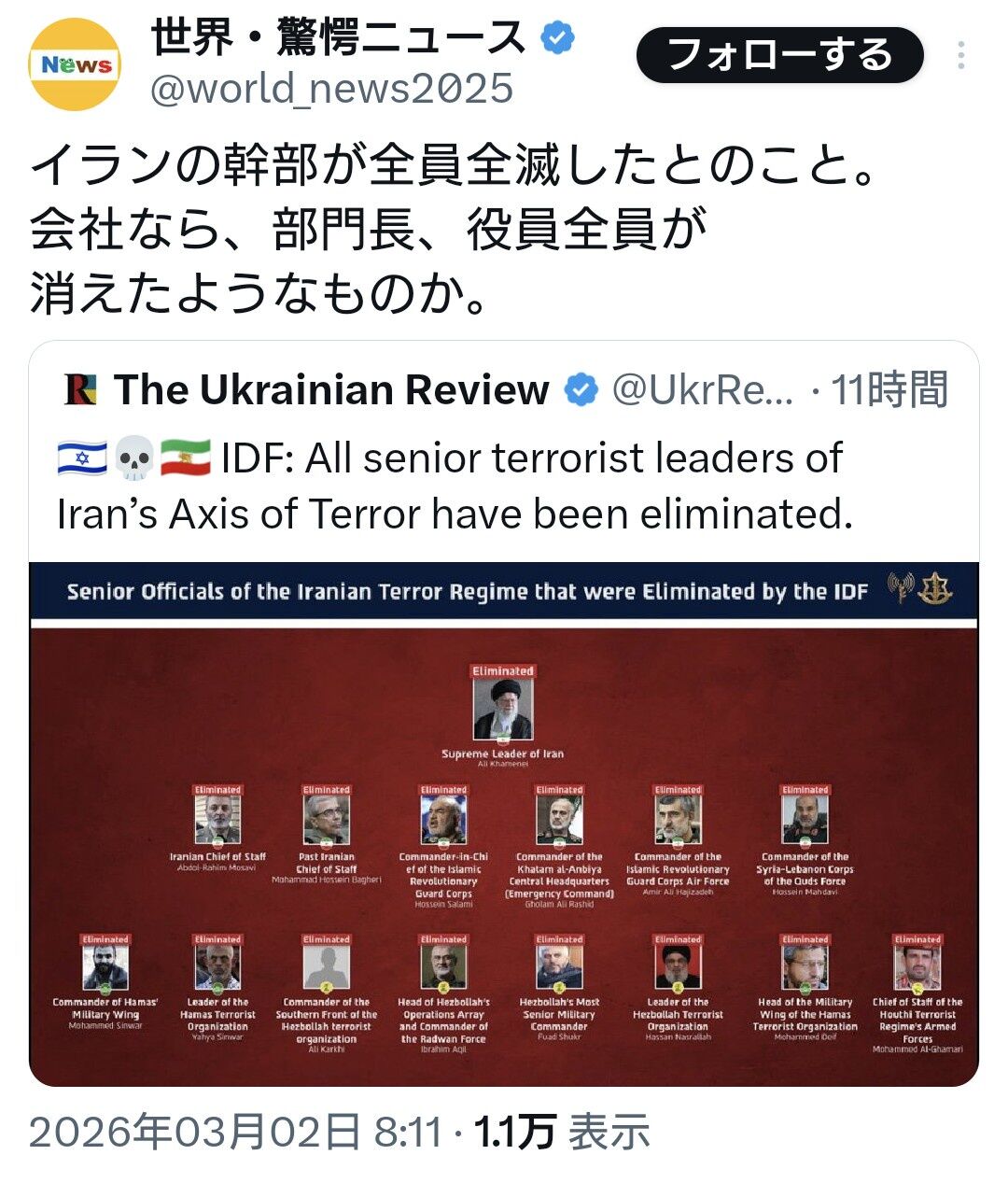This screenshot has width=1008, height=1183.
Task: Tap the フォローする button
Action: (780, 55)
